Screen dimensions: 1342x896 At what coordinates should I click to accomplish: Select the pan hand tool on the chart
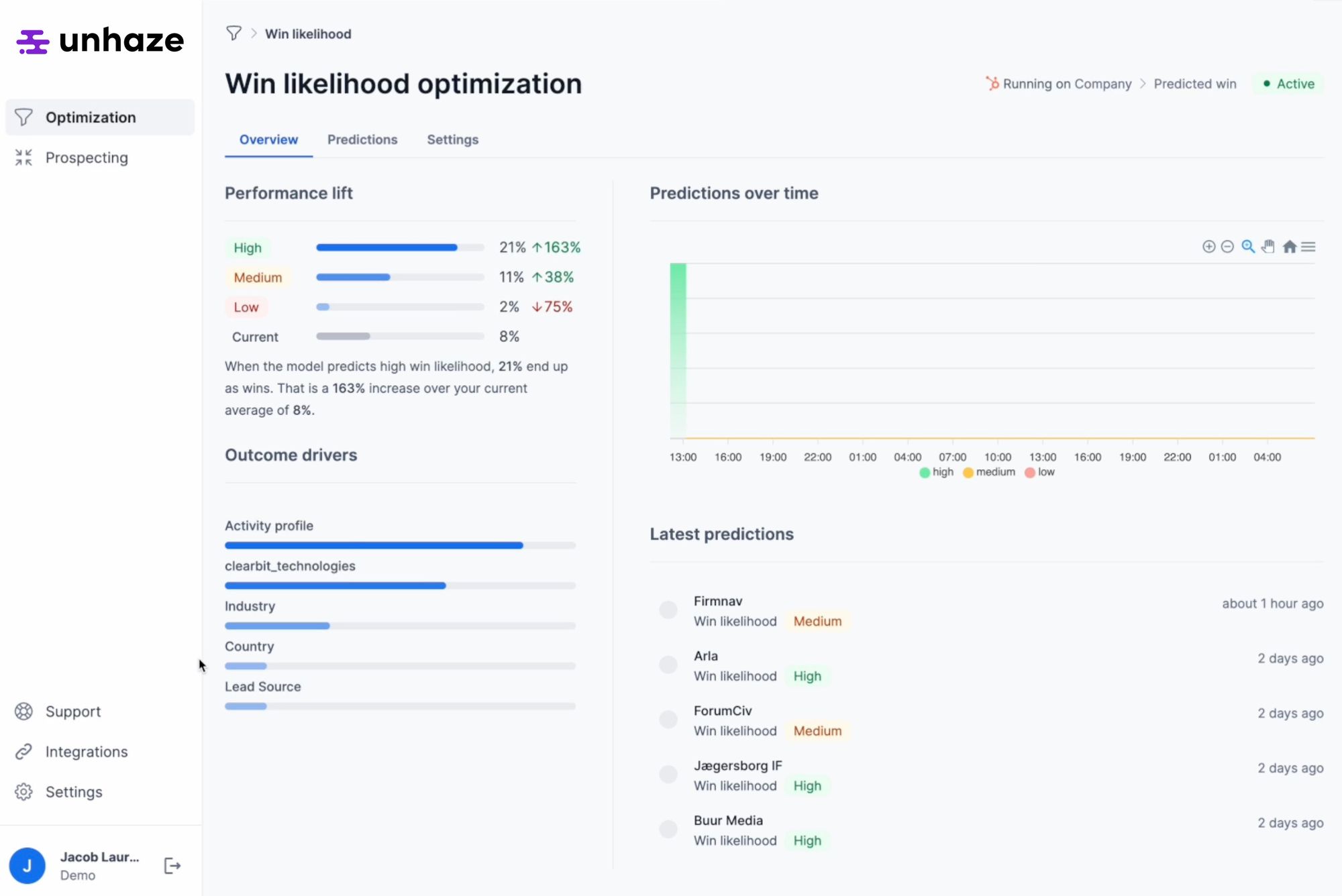tap(1268, 246)
